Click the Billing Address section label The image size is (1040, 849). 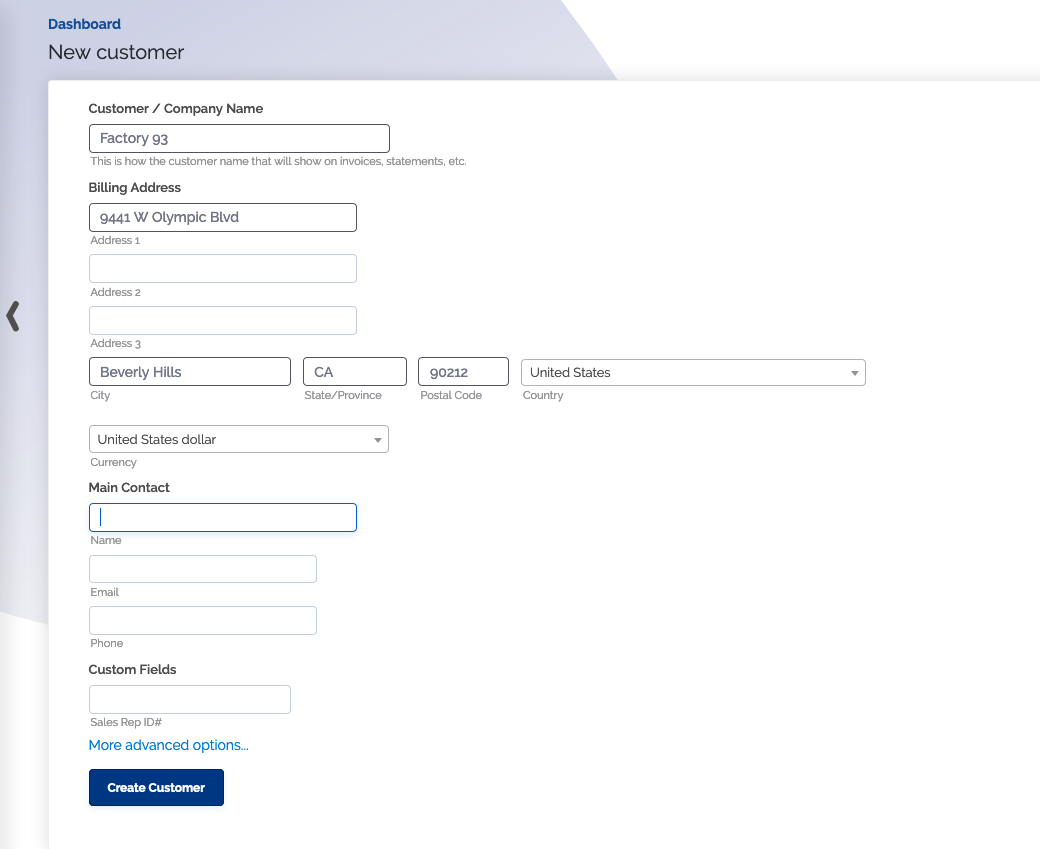pyautogui.click(x=135, y=188)
